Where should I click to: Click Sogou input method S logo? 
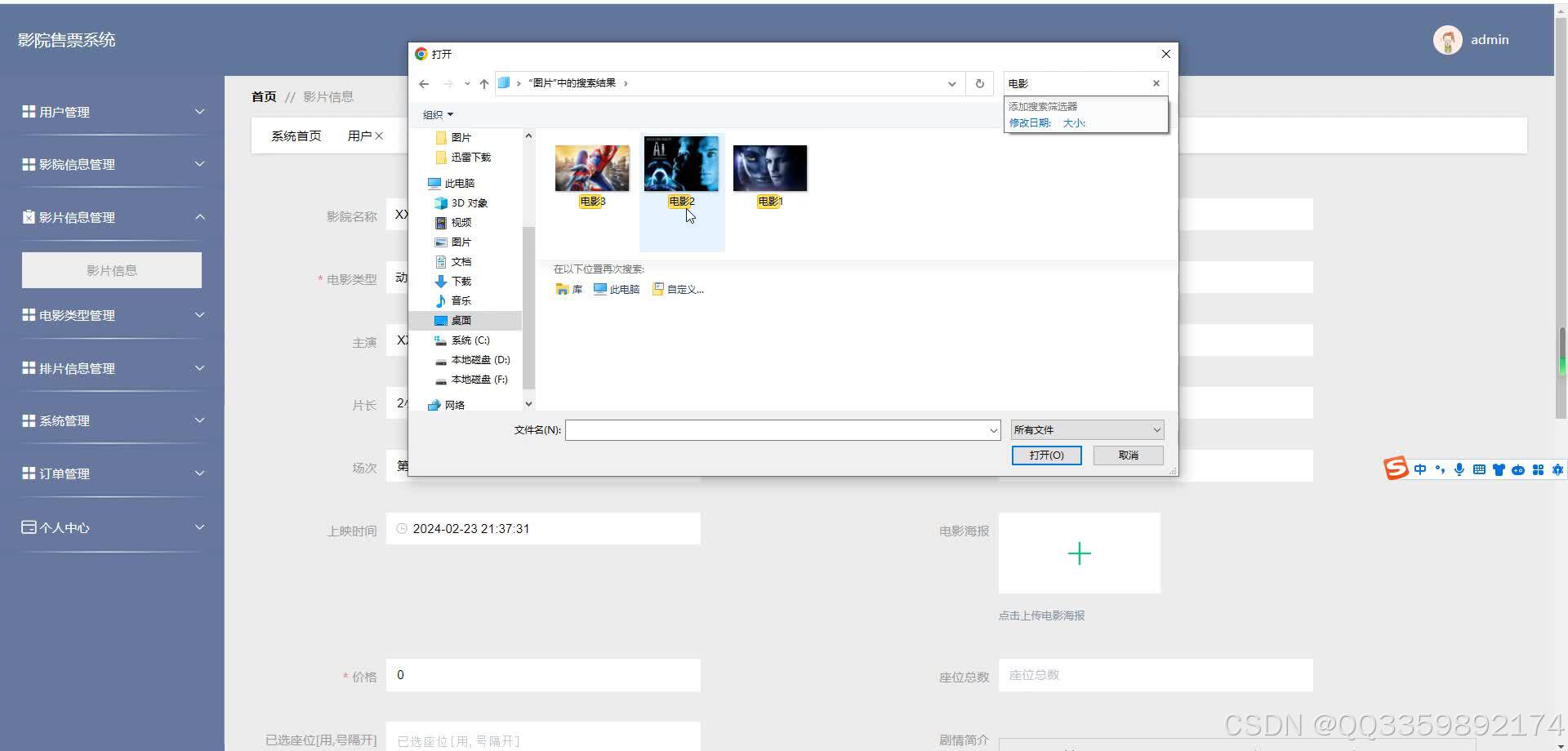click(1396, 469)
